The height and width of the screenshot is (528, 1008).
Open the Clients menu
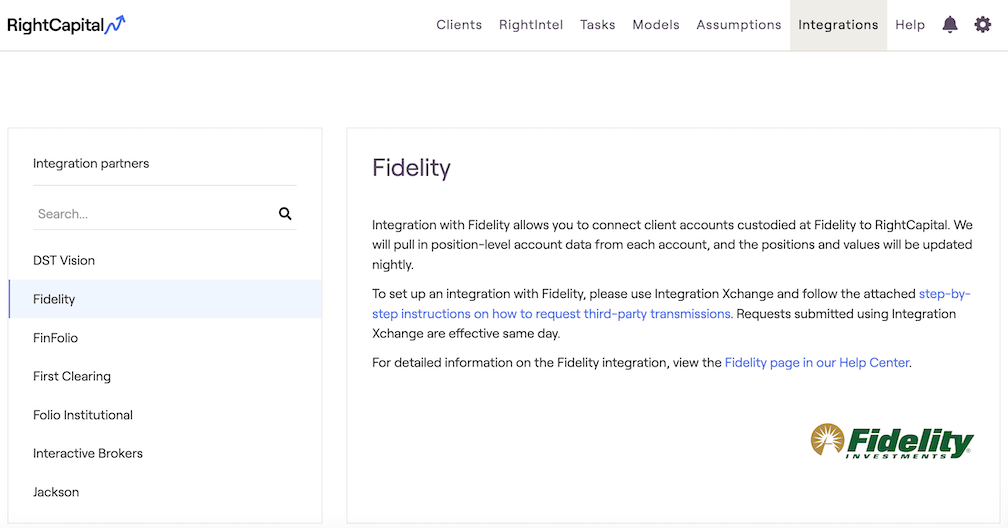pyautogui.click(x=459, y=24)
